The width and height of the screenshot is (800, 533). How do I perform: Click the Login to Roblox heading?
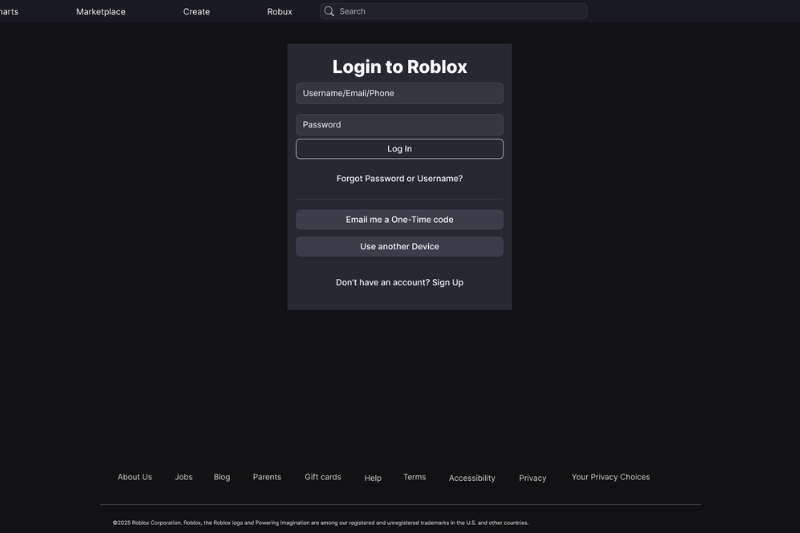click(399, 67)
